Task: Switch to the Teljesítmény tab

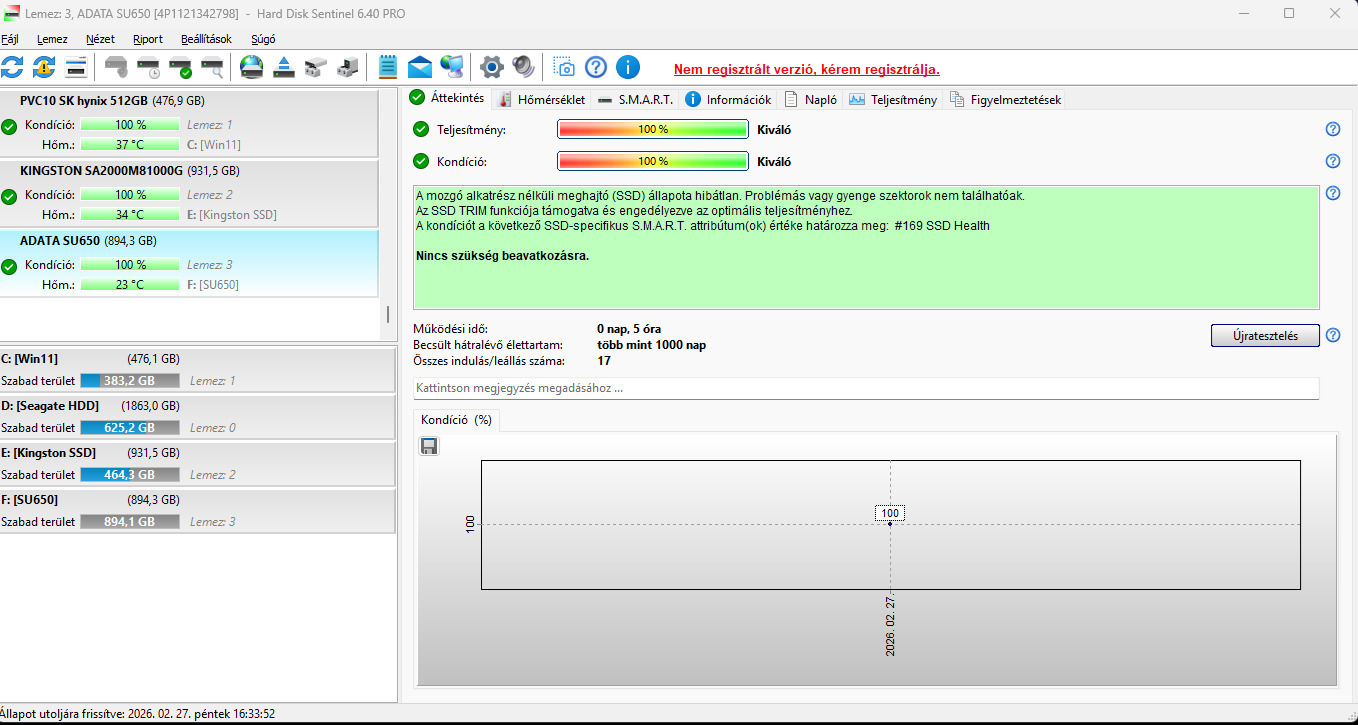Action: click(893, 99)
